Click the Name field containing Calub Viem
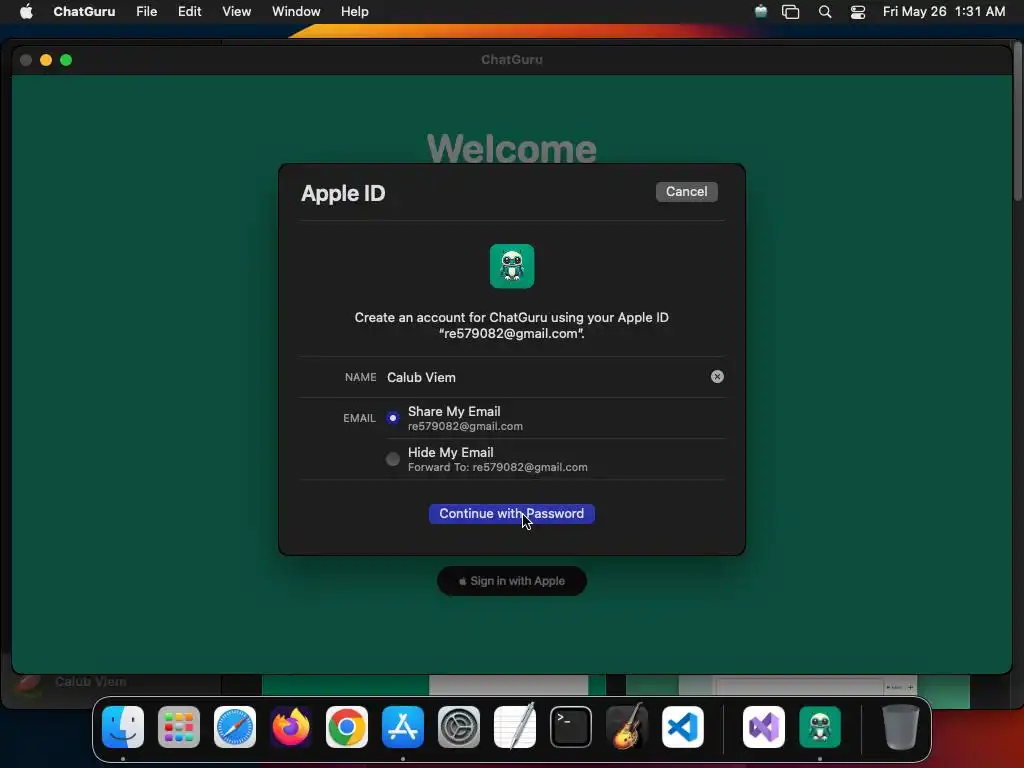This screenshot has width=1024, height=768. (x=545, y=377)
